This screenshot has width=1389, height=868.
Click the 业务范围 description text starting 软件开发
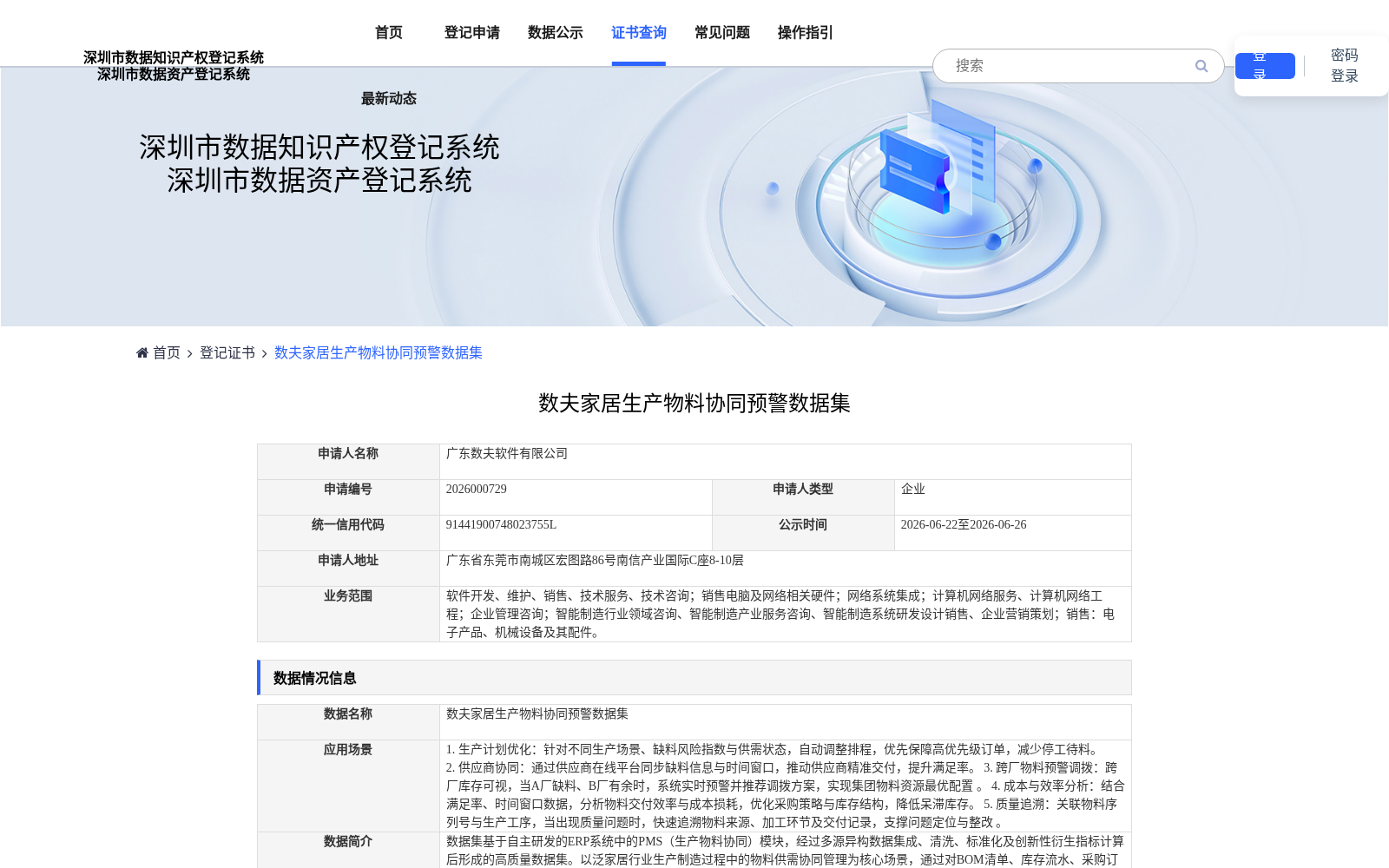pyautogui.click(x=780, y=615)
